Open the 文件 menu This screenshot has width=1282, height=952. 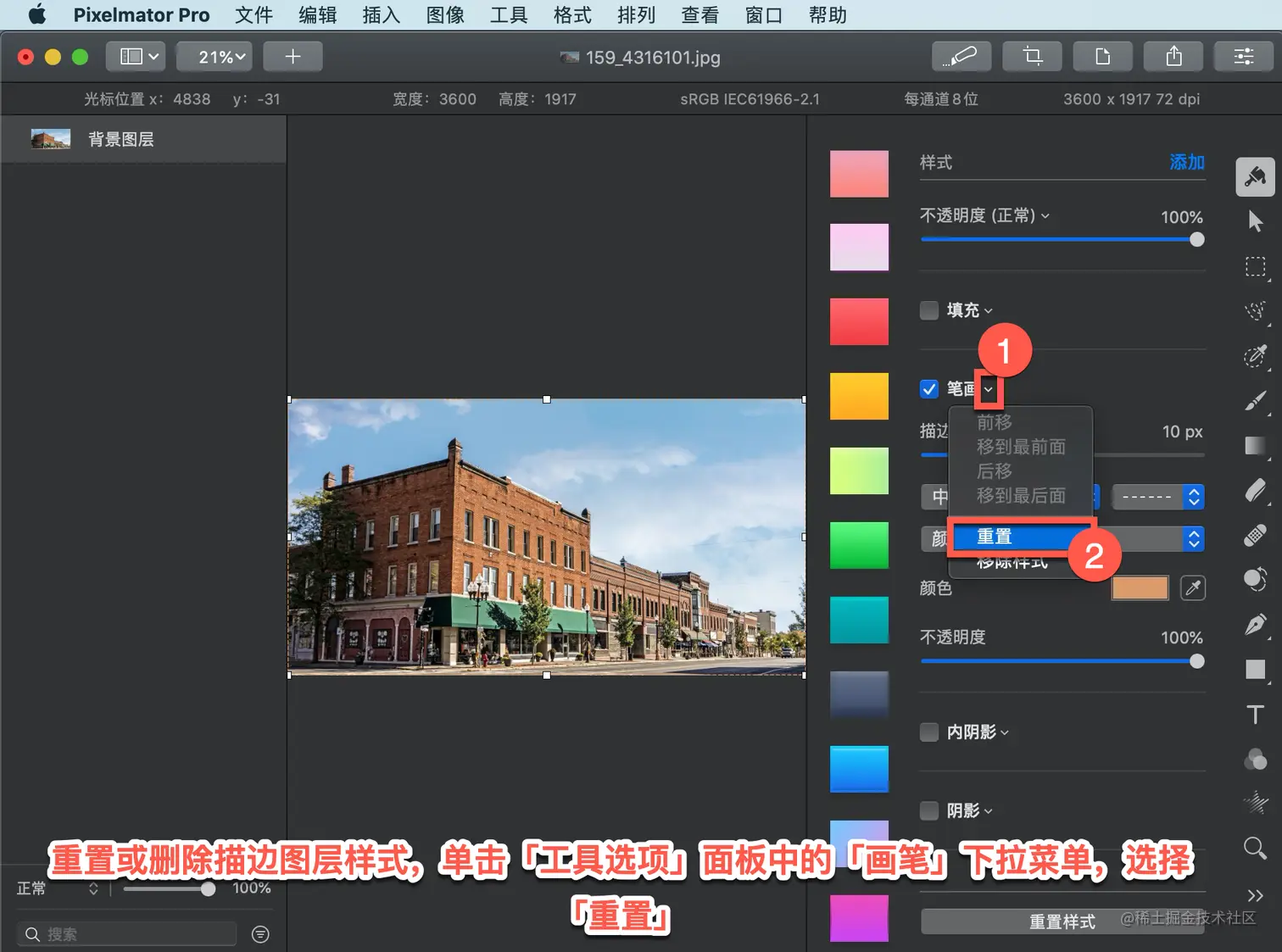click(x=254, y=15)
